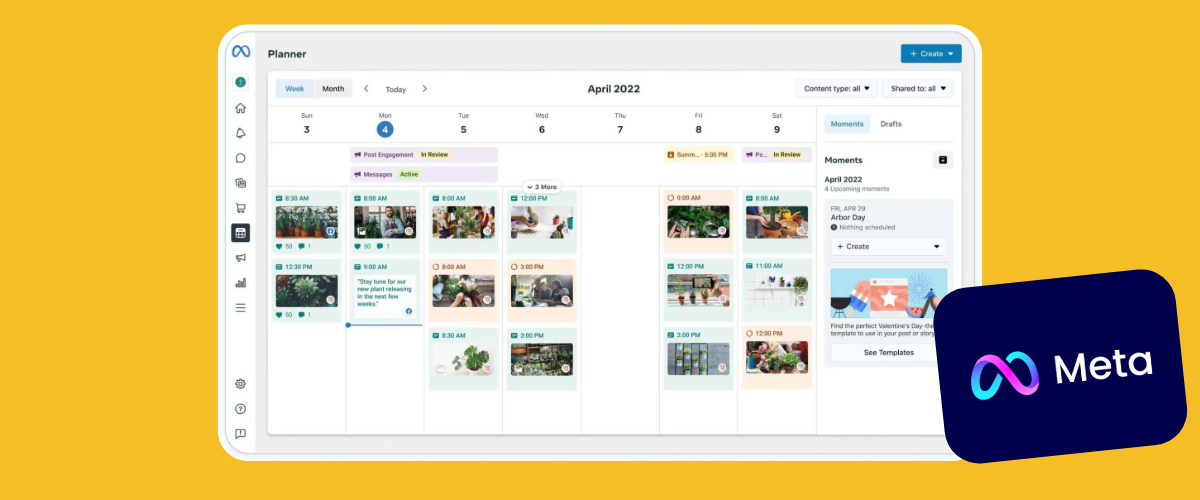Open Friday Summ... 5:00 PM event

[699, 155]
